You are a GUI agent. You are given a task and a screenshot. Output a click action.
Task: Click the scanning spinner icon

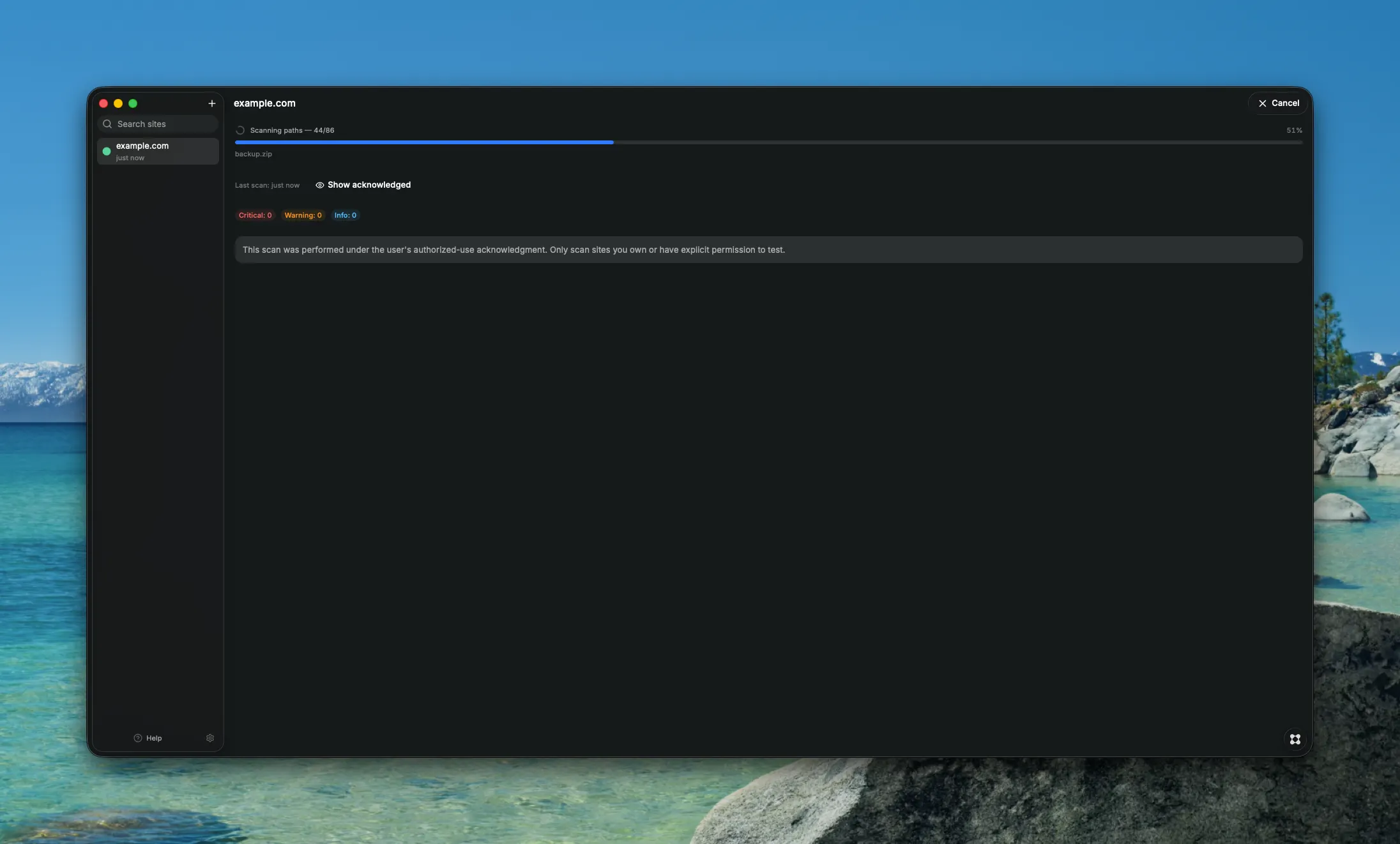240,130
